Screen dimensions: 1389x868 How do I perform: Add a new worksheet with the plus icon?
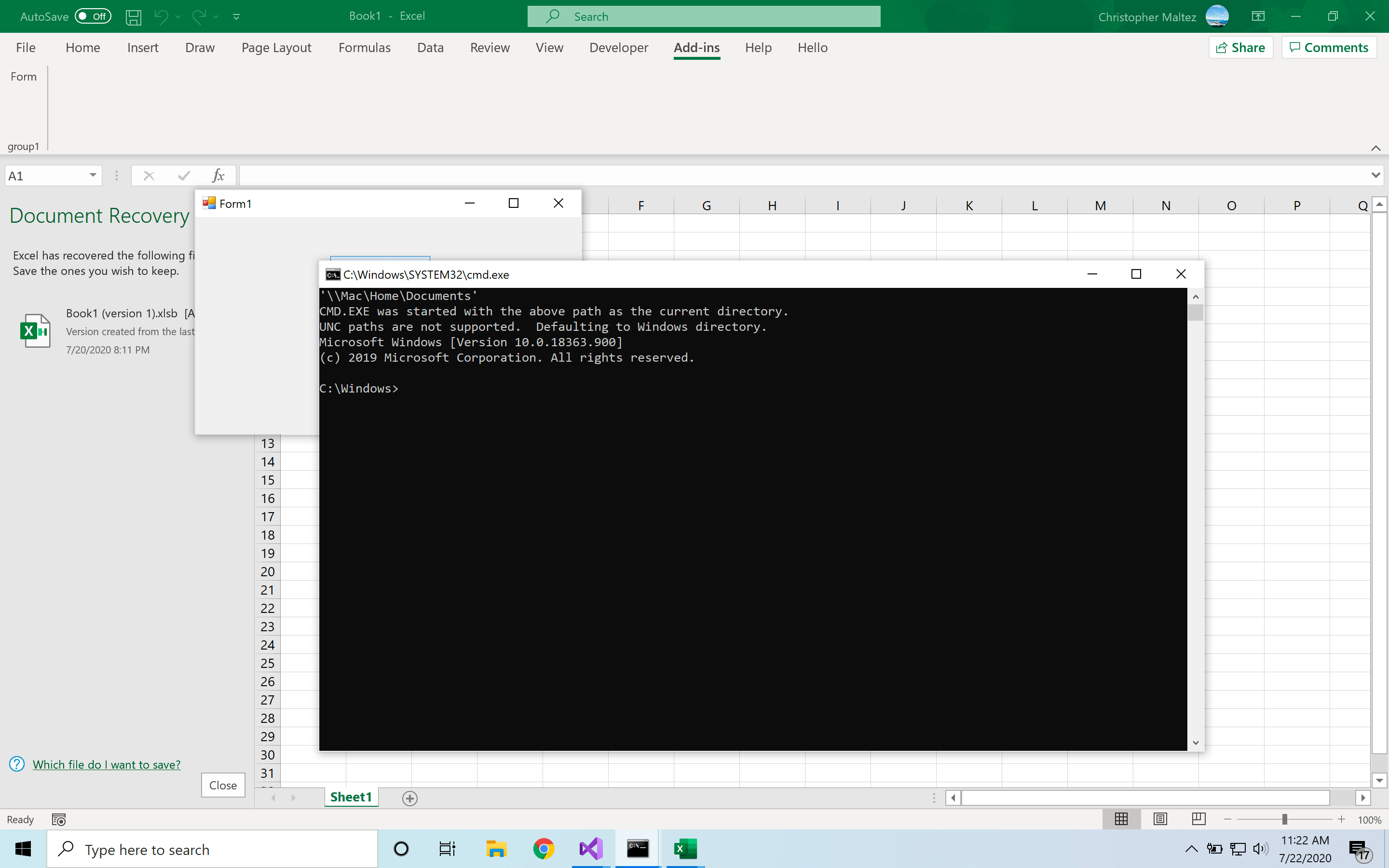(409, 798)
